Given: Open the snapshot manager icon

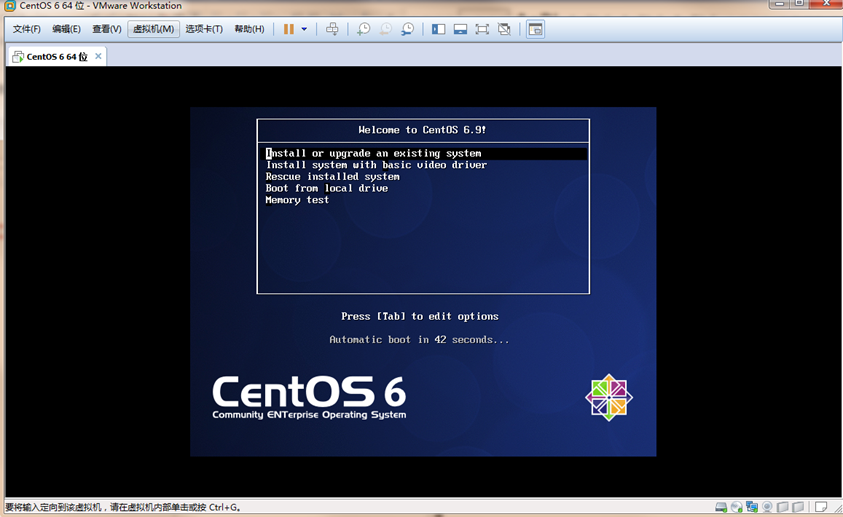Looking at the screenshot, I should pyautogui.click(x=408, y=29).
